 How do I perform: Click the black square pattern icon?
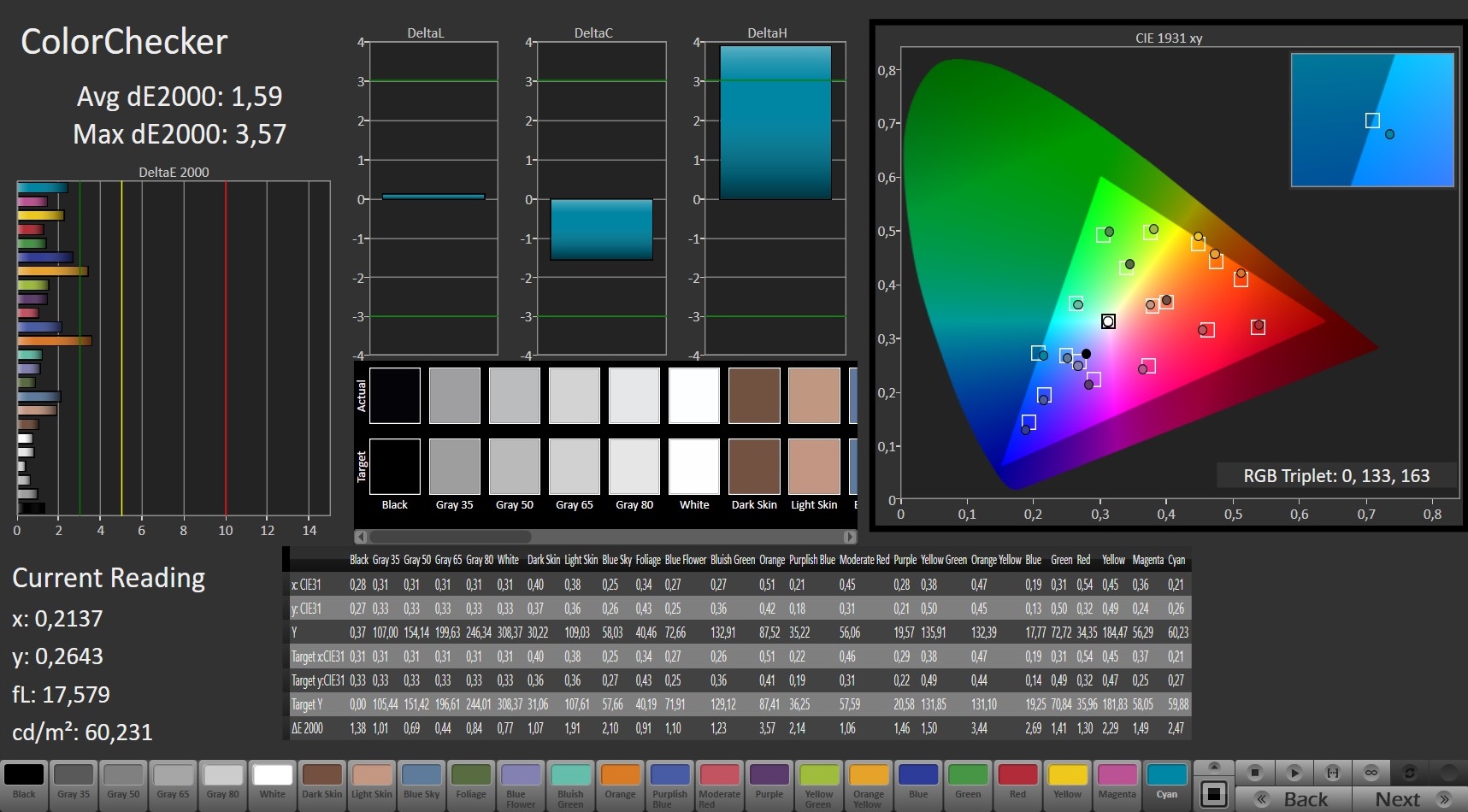(1213, 794)
